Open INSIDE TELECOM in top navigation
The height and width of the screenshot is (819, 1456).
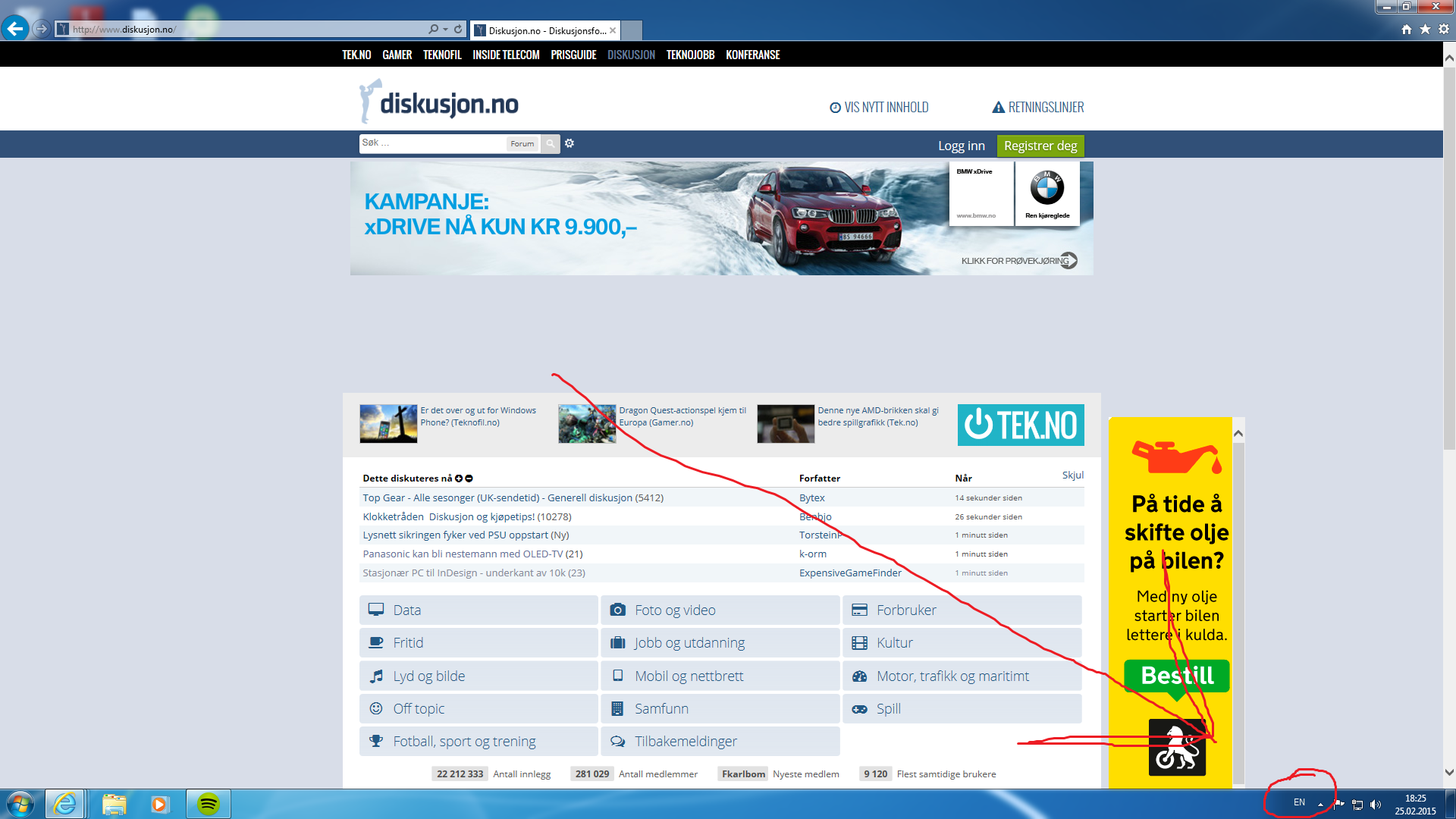[x=506, y=55]
